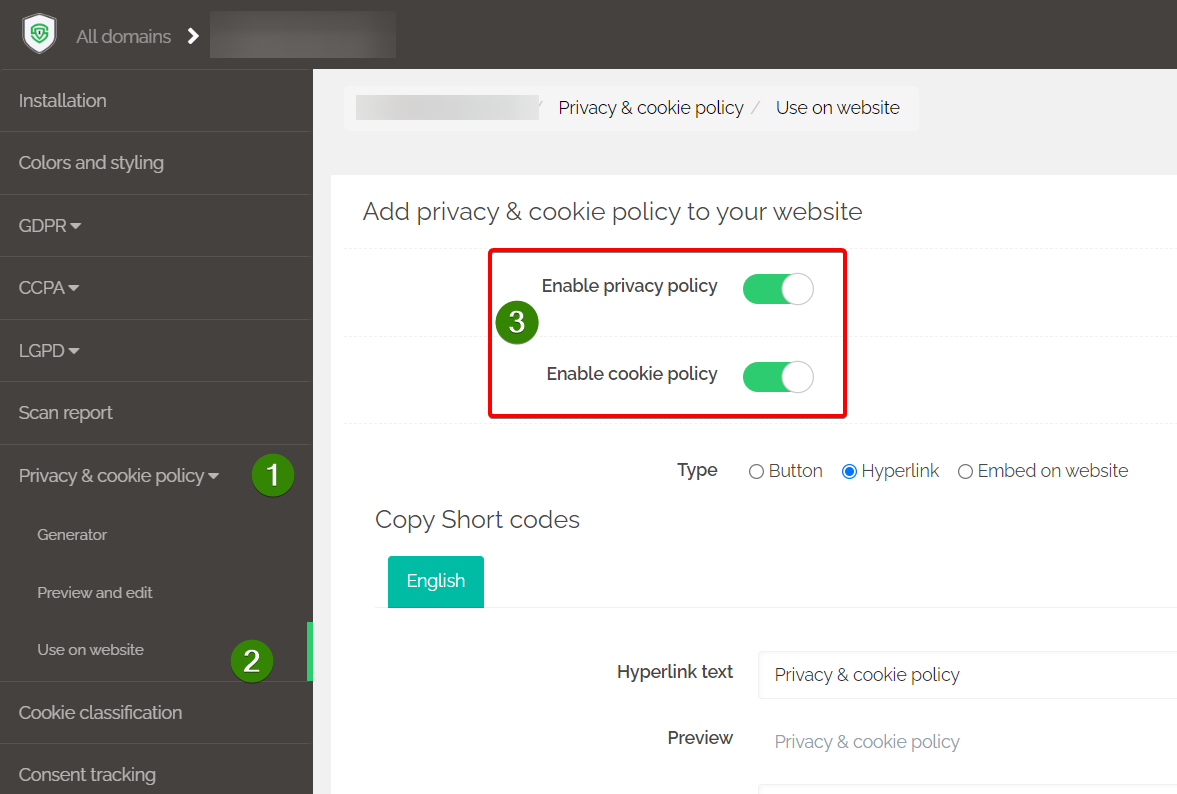Select the Button radio option
Image resolution: width=1177 pixels, height=794 pixels.
[757, 470]
